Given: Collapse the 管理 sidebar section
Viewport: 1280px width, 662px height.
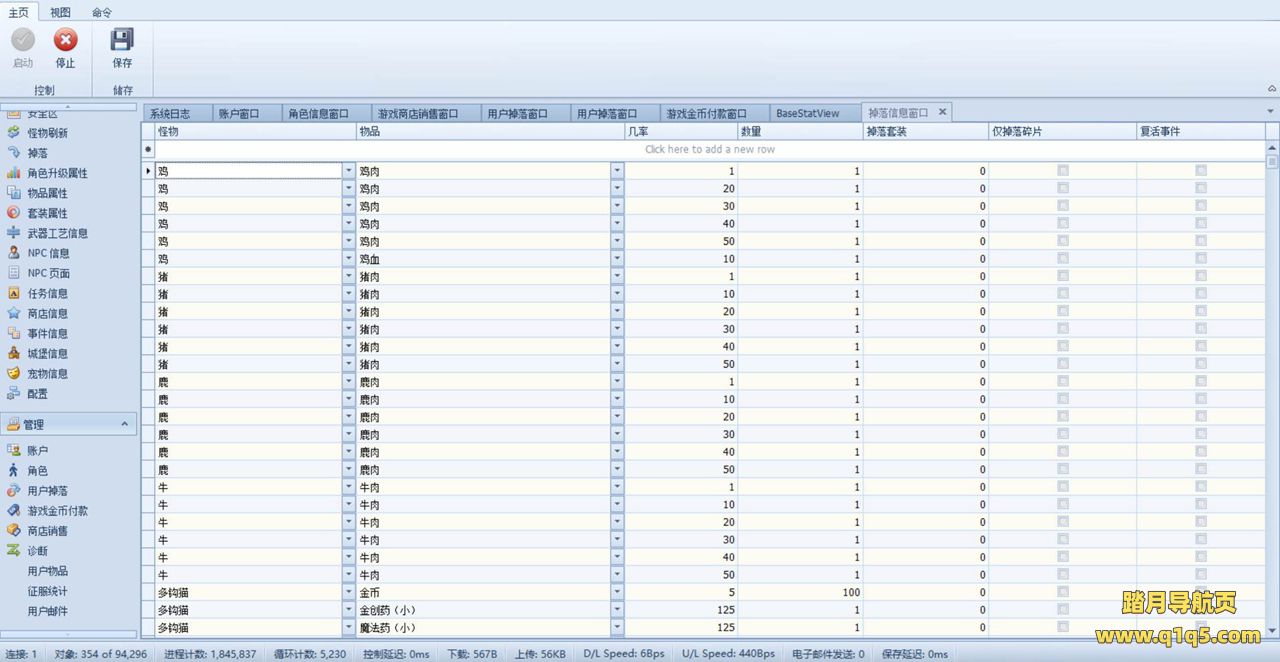Looking at the screenshot, I should pyautogui.click(x=125, y=424).
